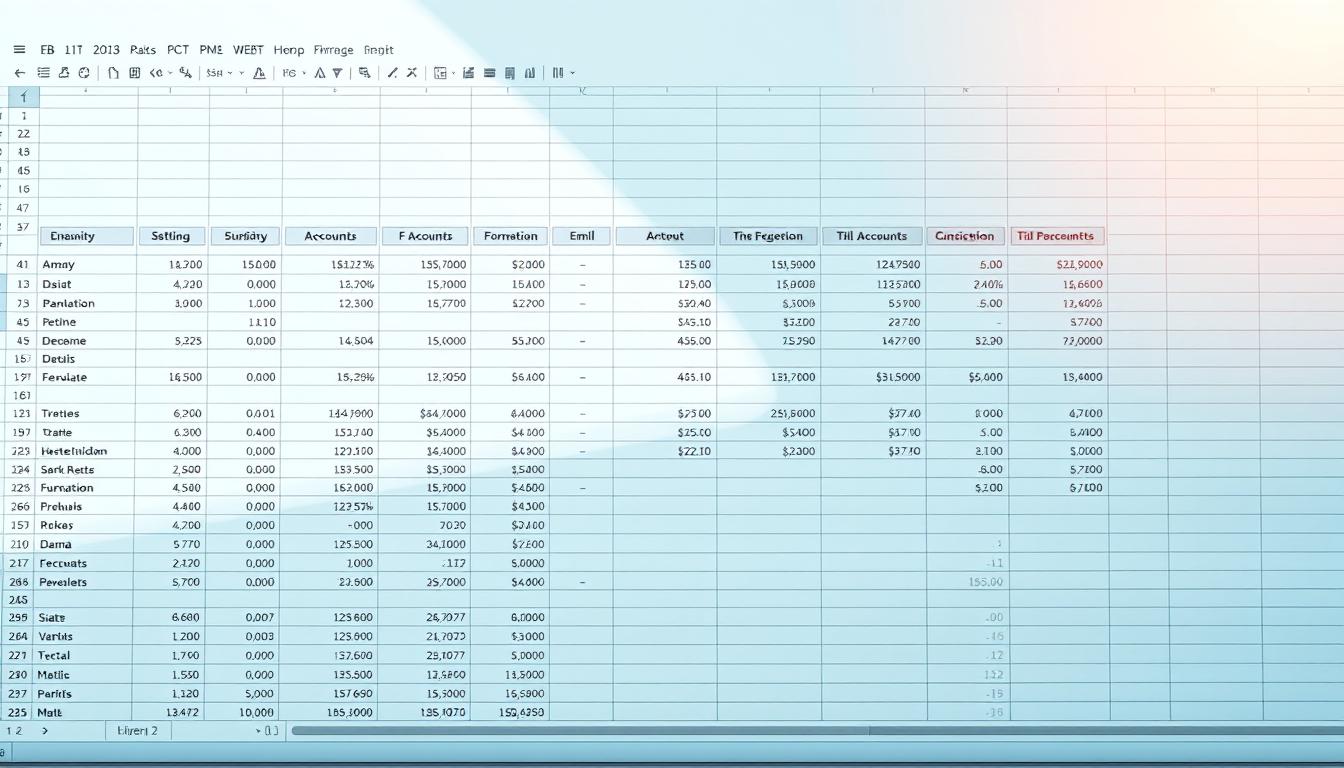Click the blank page toolbar icon
Viewport: 1344px width, 768px height.
pyautogui.click(x=113, y=73)
